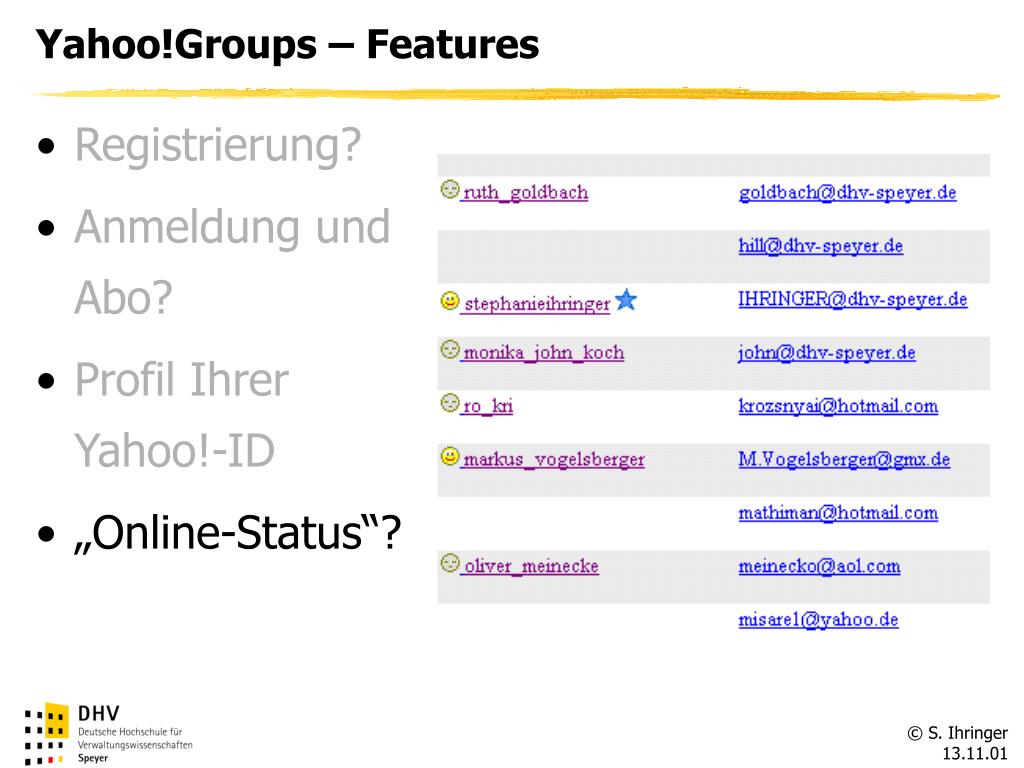
Task: Click the Deutsche Hochschule für Verwaltungswissenschaften text
Action: [x=135, y=738]
